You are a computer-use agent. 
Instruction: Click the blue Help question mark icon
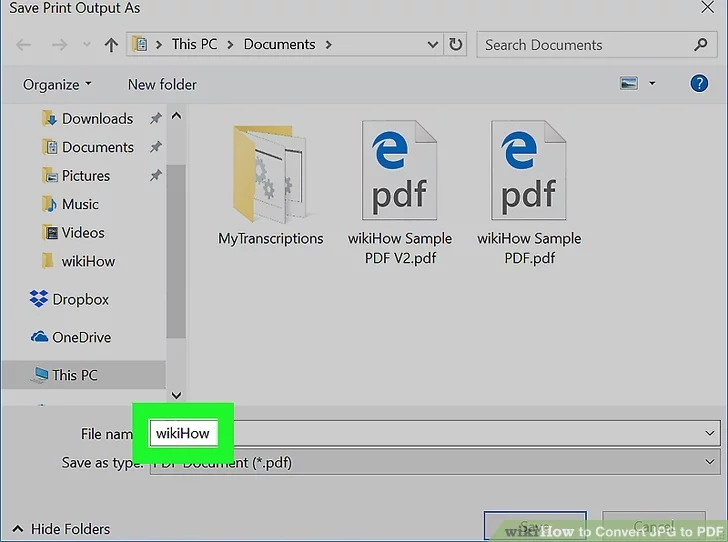coord(699,84)
